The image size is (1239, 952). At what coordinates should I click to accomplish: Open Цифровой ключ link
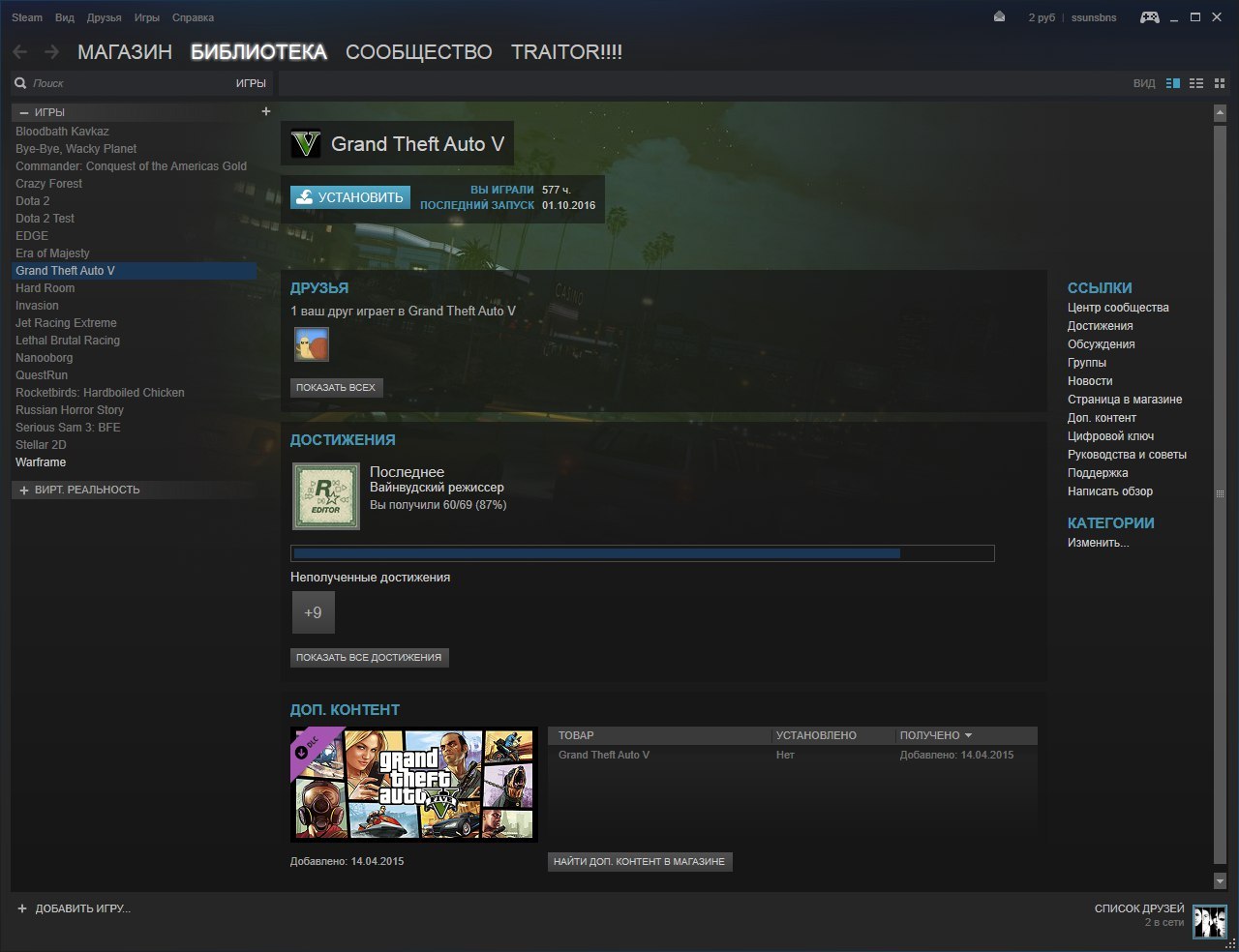pos(1111,436)
